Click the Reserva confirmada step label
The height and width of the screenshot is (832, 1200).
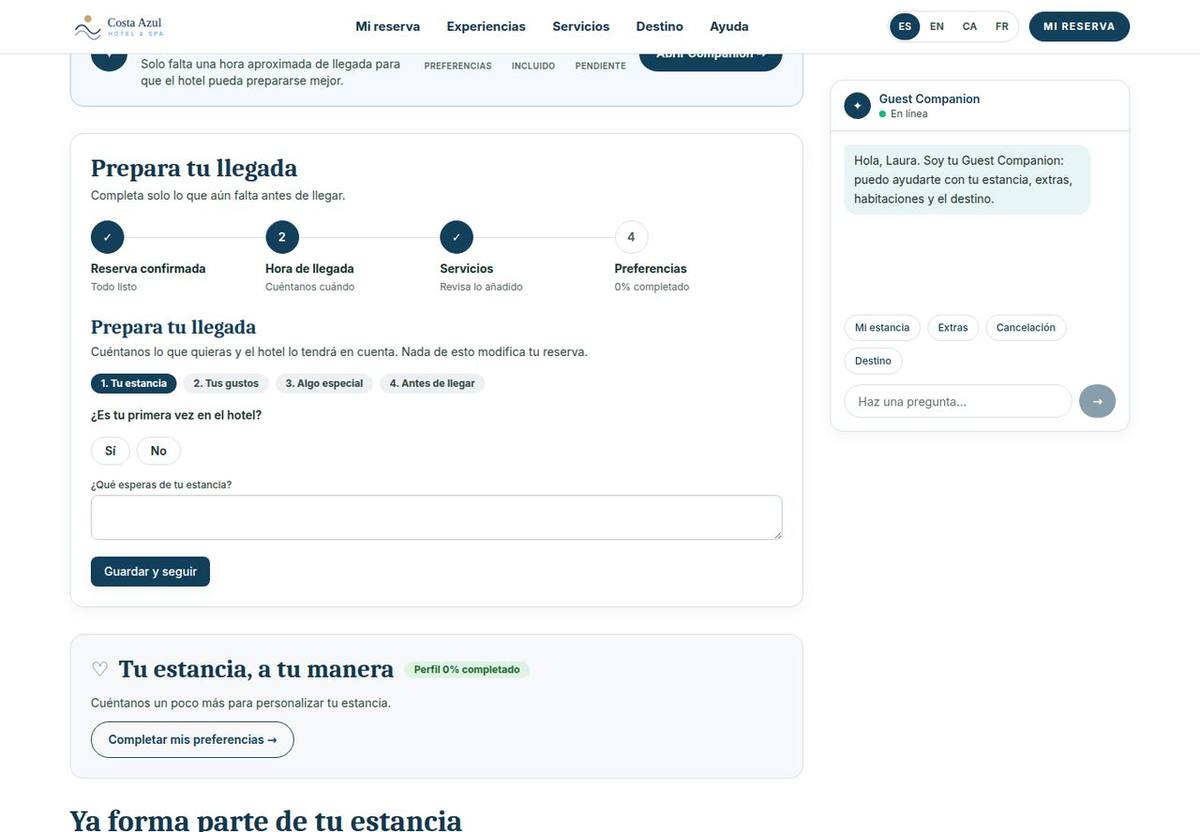pos(148,269)
